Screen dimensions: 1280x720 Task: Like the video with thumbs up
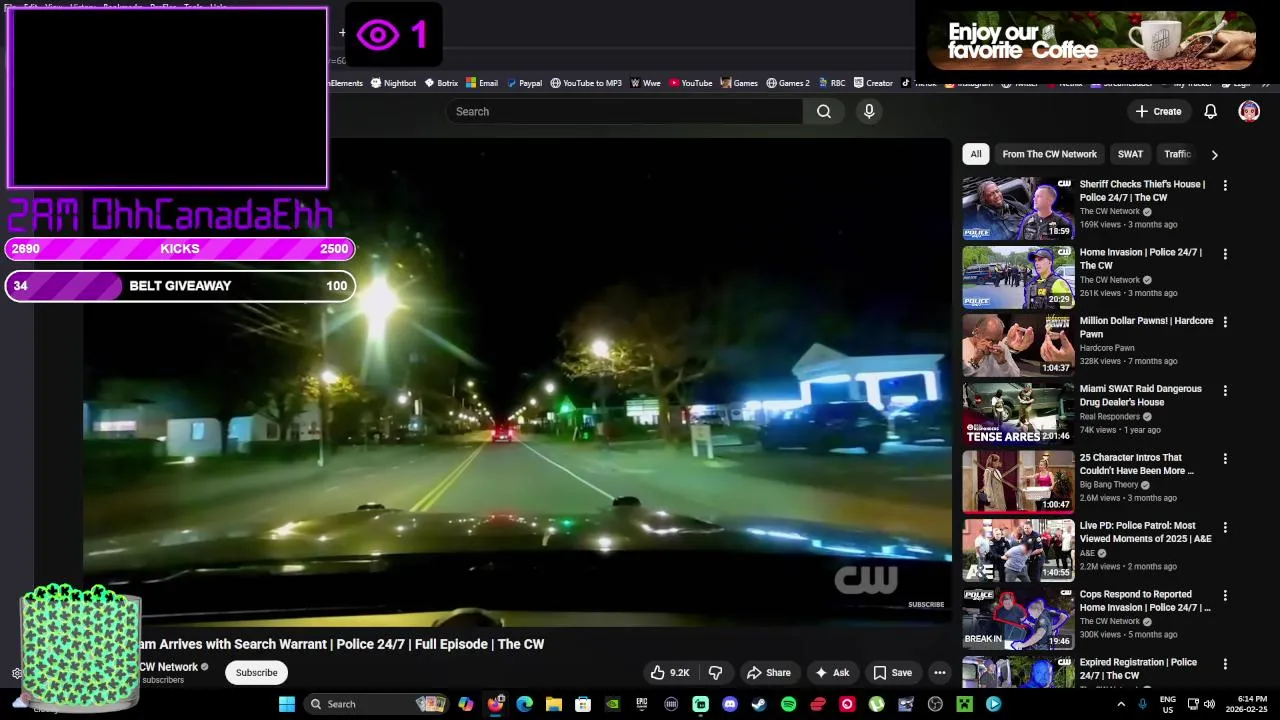point(670,673)
